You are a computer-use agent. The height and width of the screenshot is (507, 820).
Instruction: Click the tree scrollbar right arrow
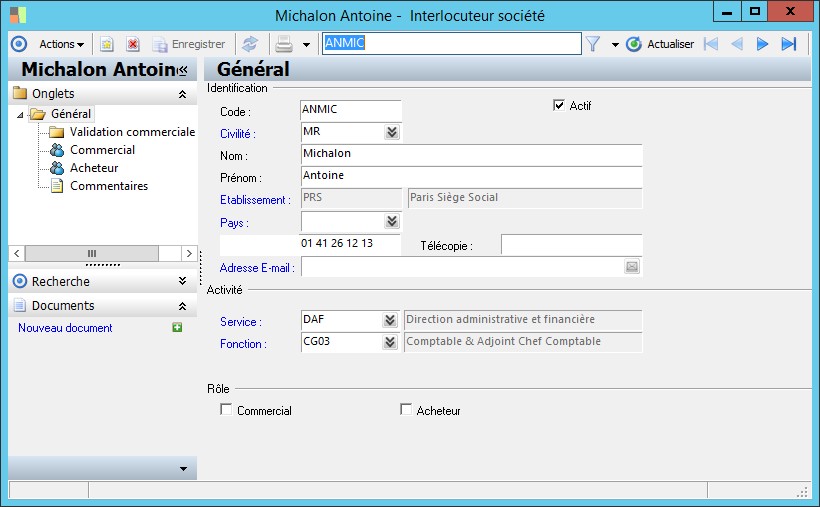point(189,253)
